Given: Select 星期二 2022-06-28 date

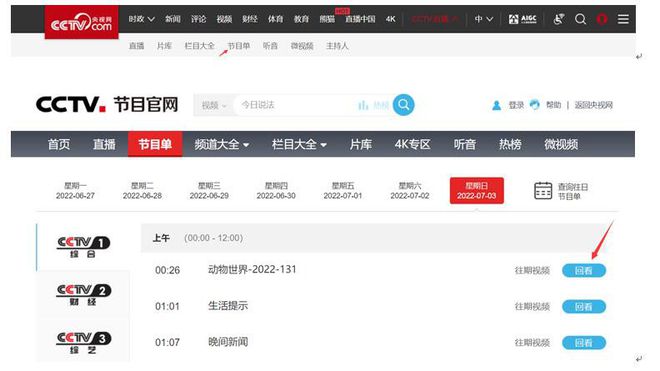Looking at the screenshot, I should click(x=142, y=191).
